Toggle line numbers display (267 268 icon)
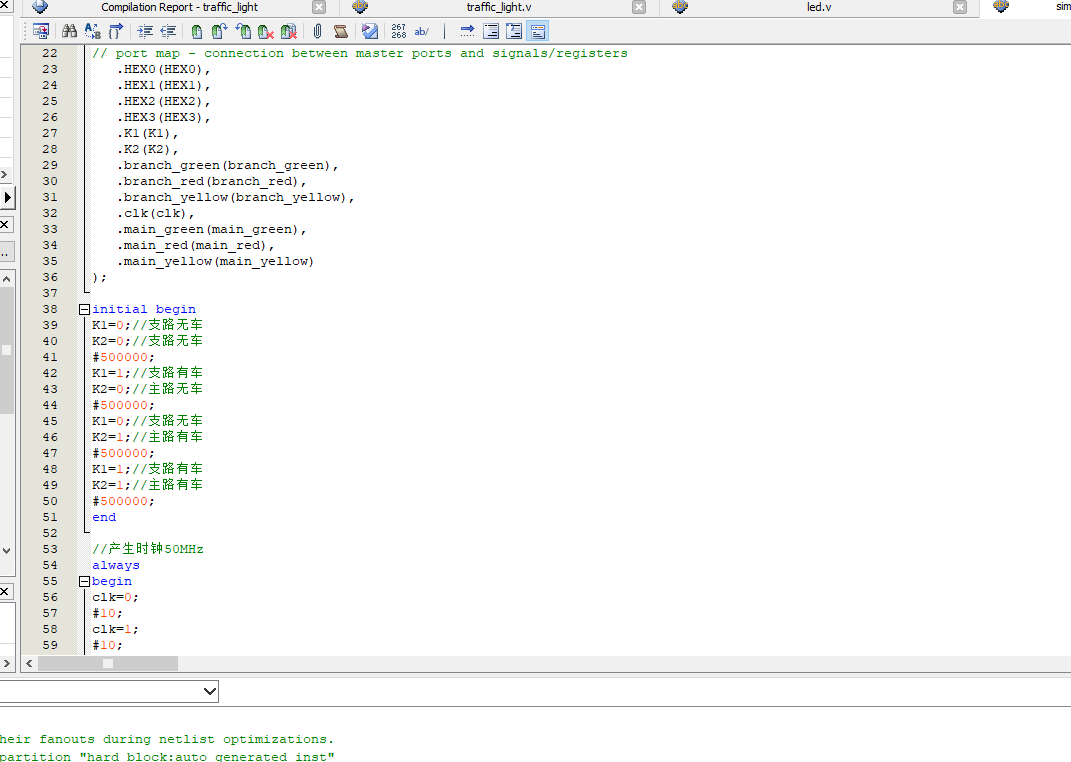 [399, 31]
